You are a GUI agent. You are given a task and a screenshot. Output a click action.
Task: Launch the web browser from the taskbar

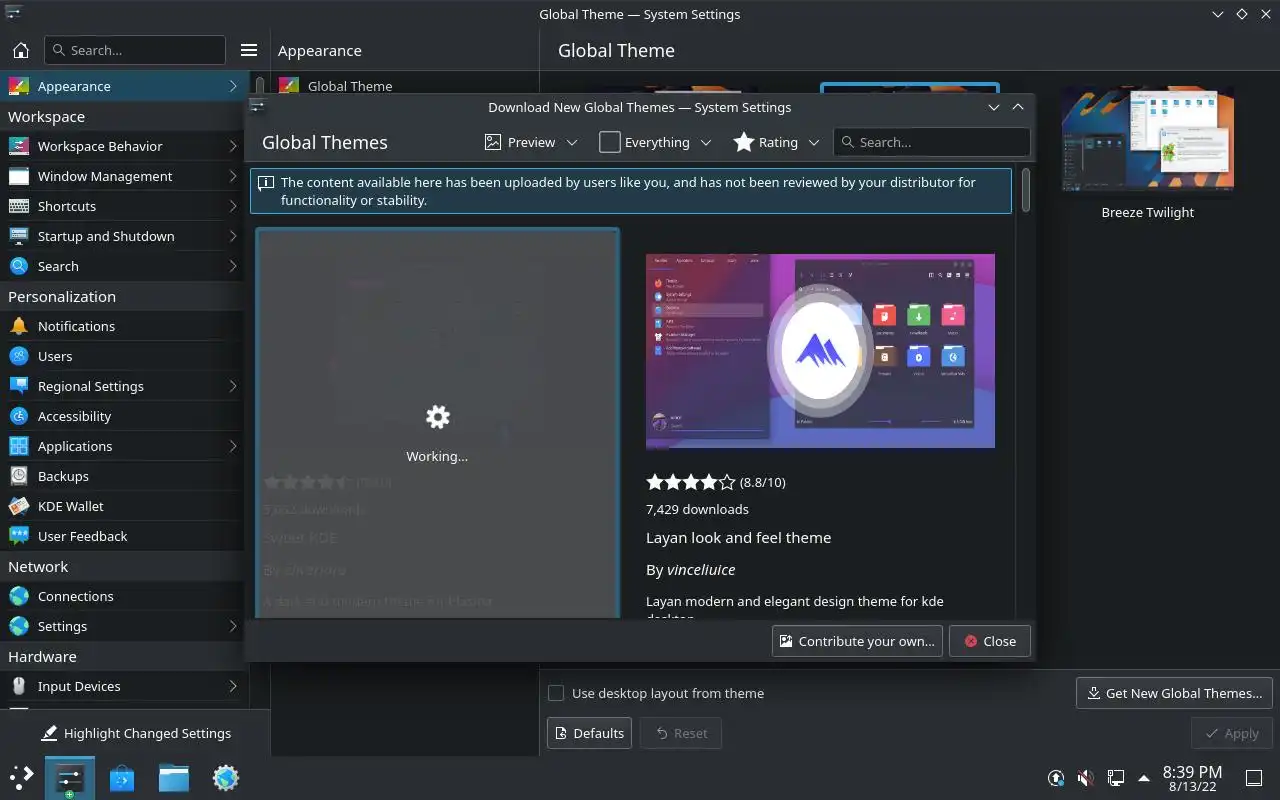click(226, 777)
